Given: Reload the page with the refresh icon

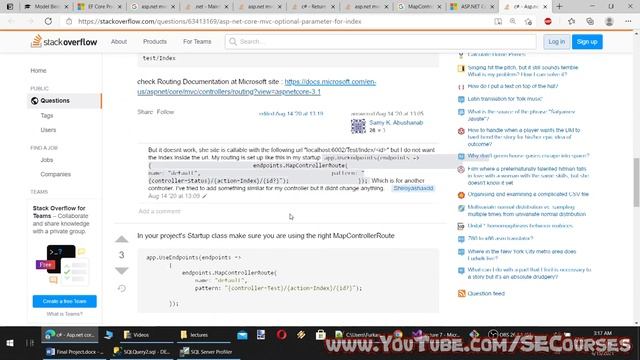Looking at the screenshot, I should pyautogui.click(x=48, y=21).
